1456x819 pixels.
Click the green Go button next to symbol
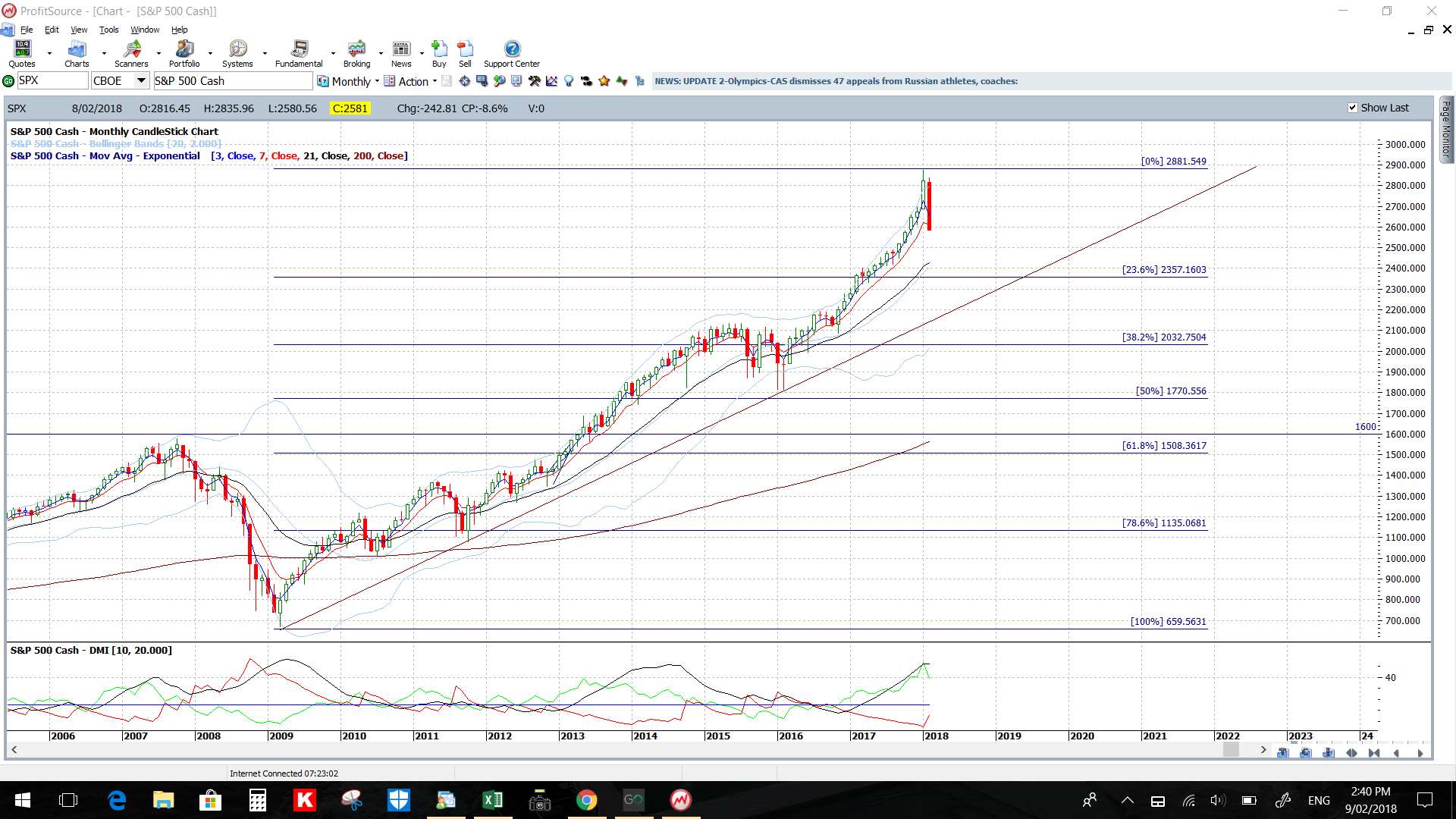[8, 81]
